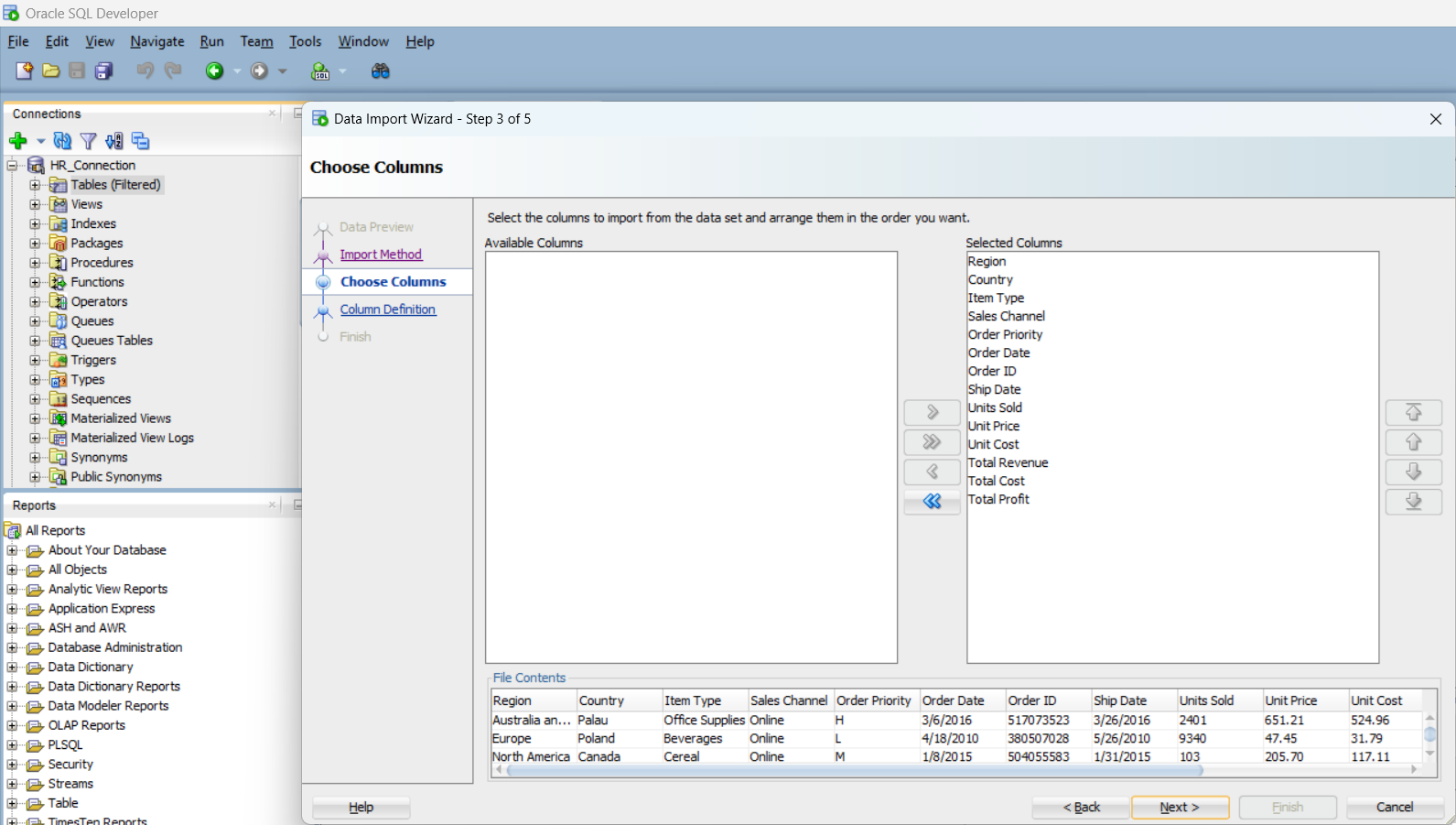Click File Contents vertical scrollbar down arrow
Viewport: 1456px width, 825px height.
click(x=1429, y=754)
